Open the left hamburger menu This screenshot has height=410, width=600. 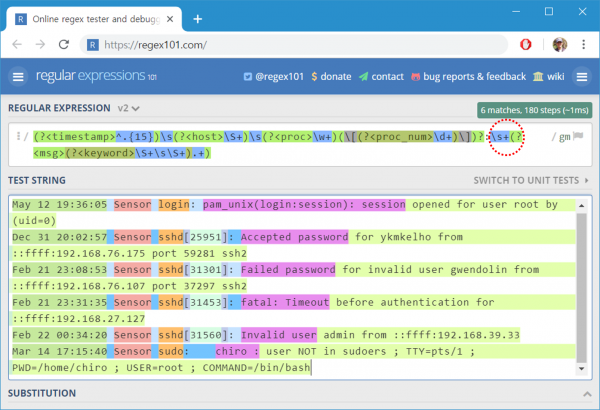click(x=18, y=77)
